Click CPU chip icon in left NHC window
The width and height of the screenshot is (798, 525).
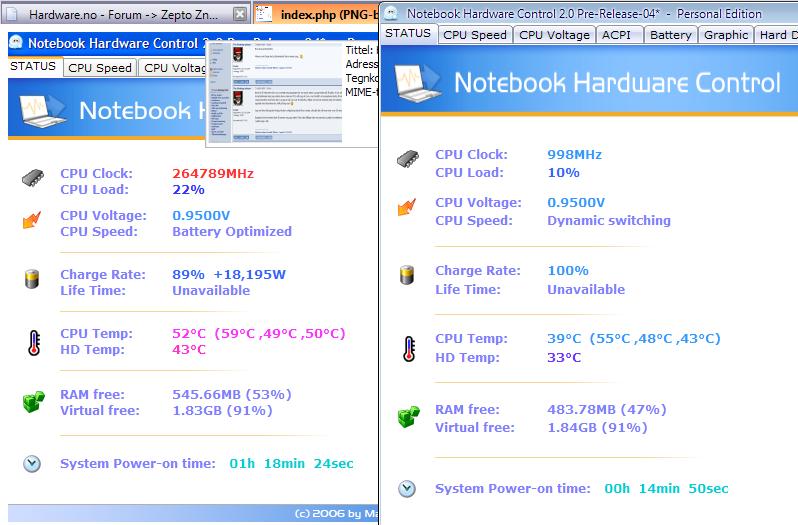(33, 178)
